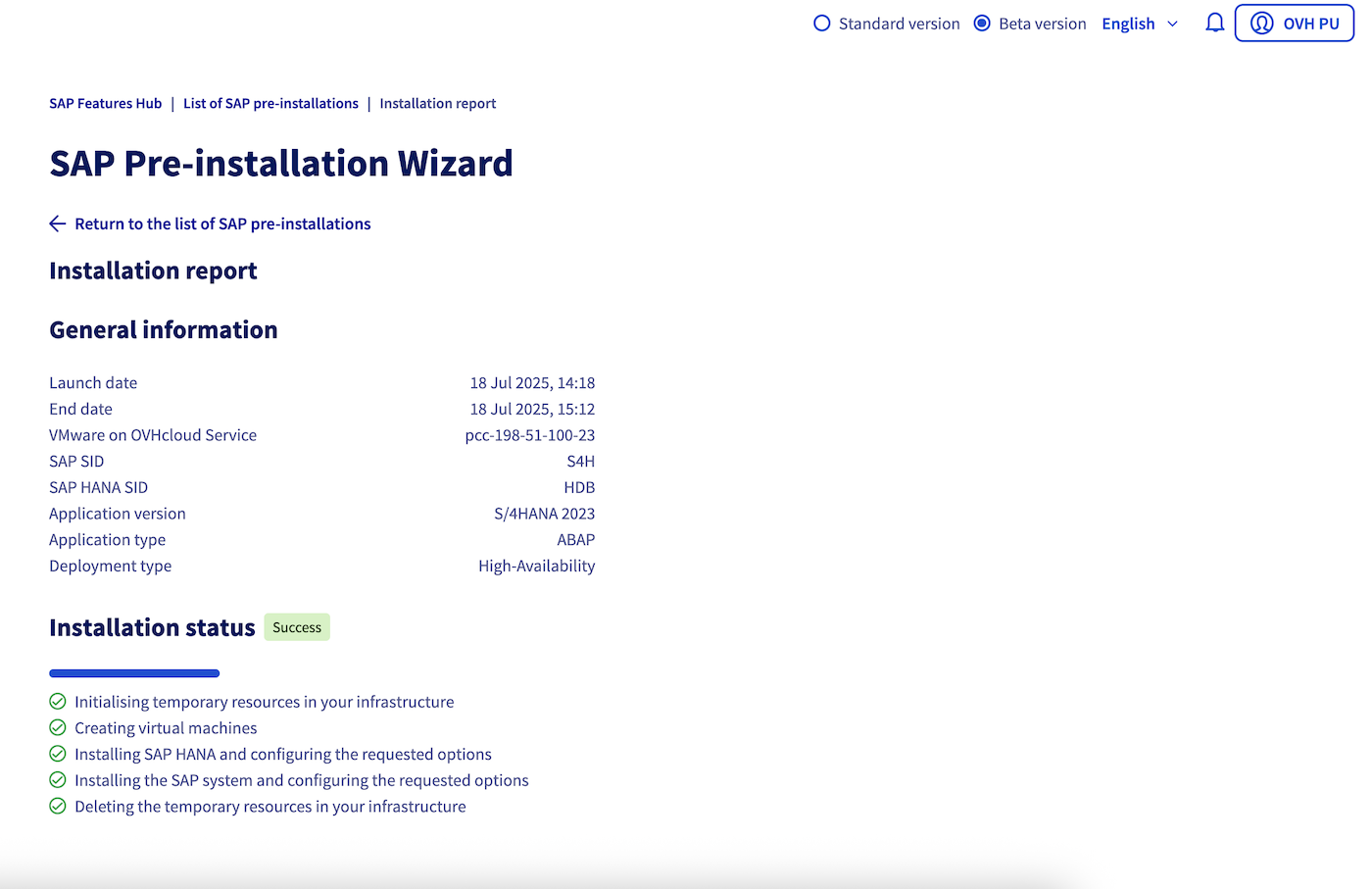Click the green check beside Creating virtual machines
Image resolution: width=1372 pixels, height=889 pixels.
coord(57,727)
